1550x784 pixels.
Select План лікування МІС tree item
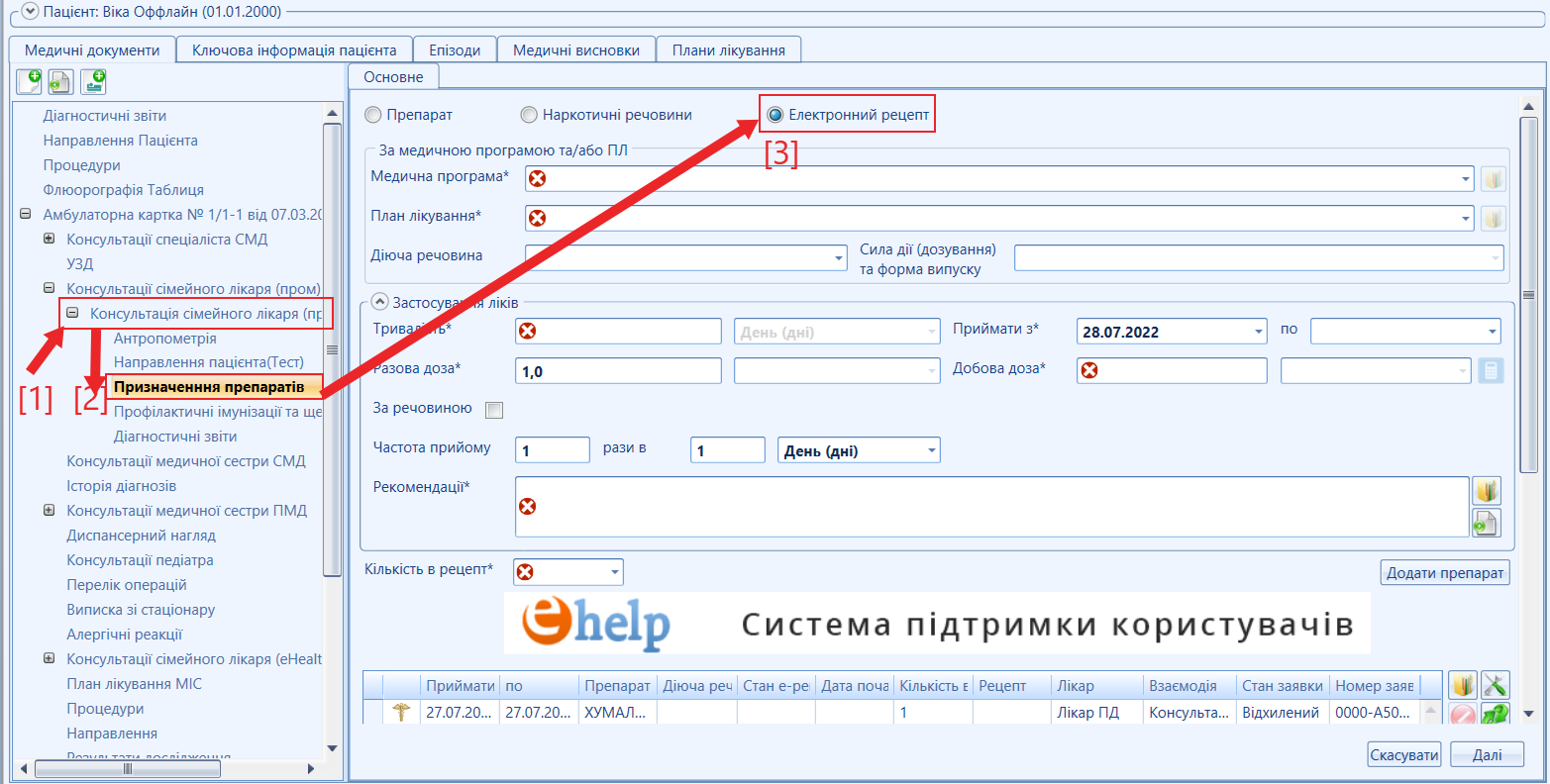[x=134, y=683]
